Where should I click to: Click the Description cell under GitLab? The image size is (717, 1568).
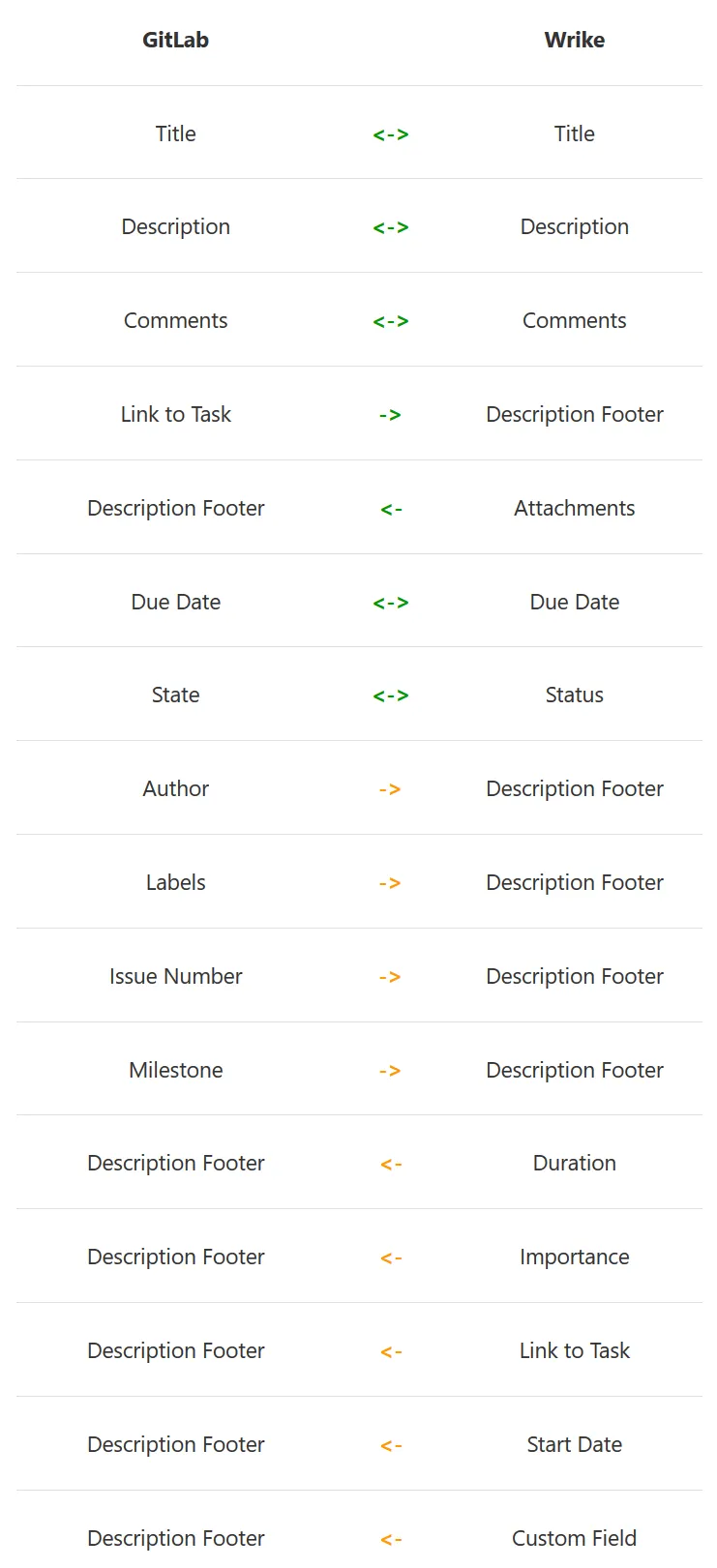175,226
